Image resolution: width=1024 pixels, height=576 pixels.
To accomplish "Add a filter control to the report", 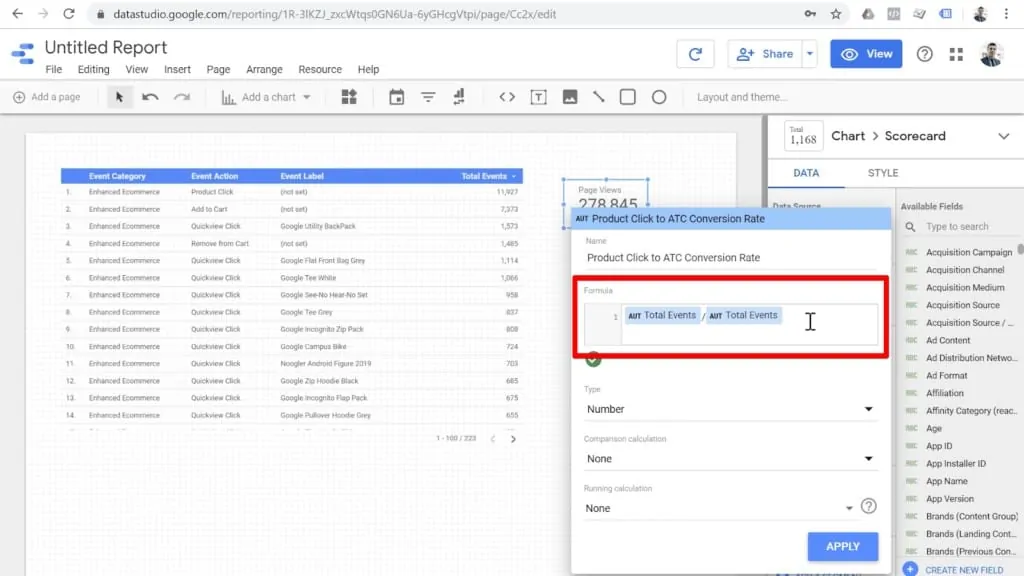I will pyautogui.click(x=428, y=96).
